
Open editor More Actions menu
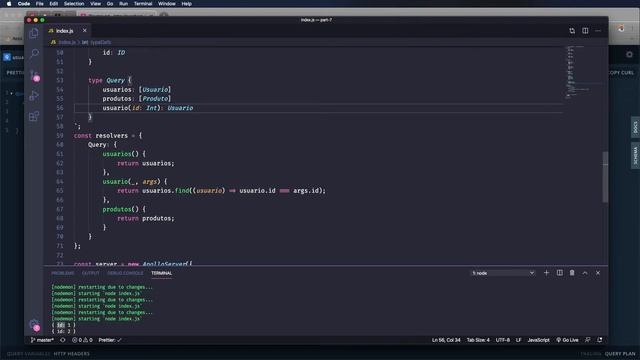point(598,31)
